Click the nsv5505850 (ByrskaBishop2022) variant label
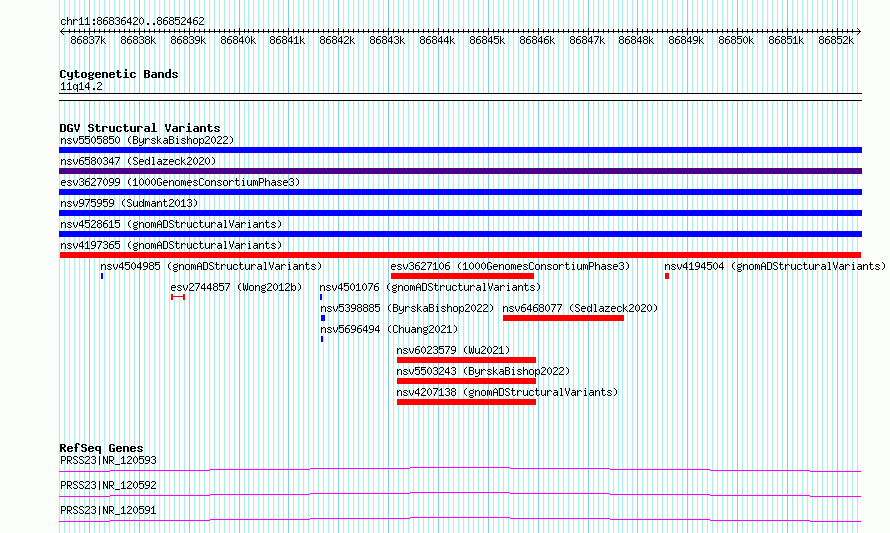Viewport: 890px width, 533px height. click(x=147, y=140)
